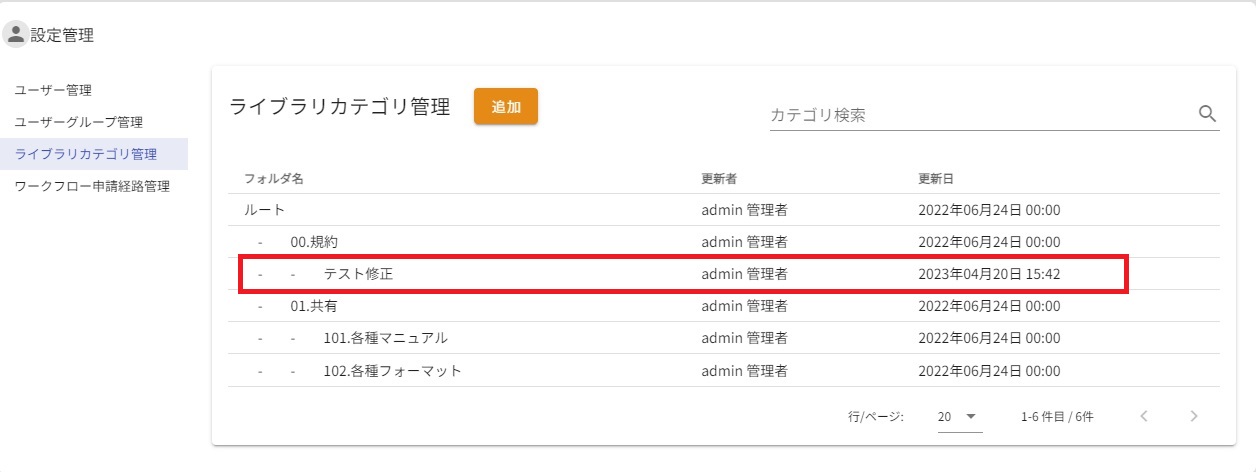The height and width of the screenshot is (472, 1256).
Task: Select the 01.共有 folder row
Action: coord(314,306)
